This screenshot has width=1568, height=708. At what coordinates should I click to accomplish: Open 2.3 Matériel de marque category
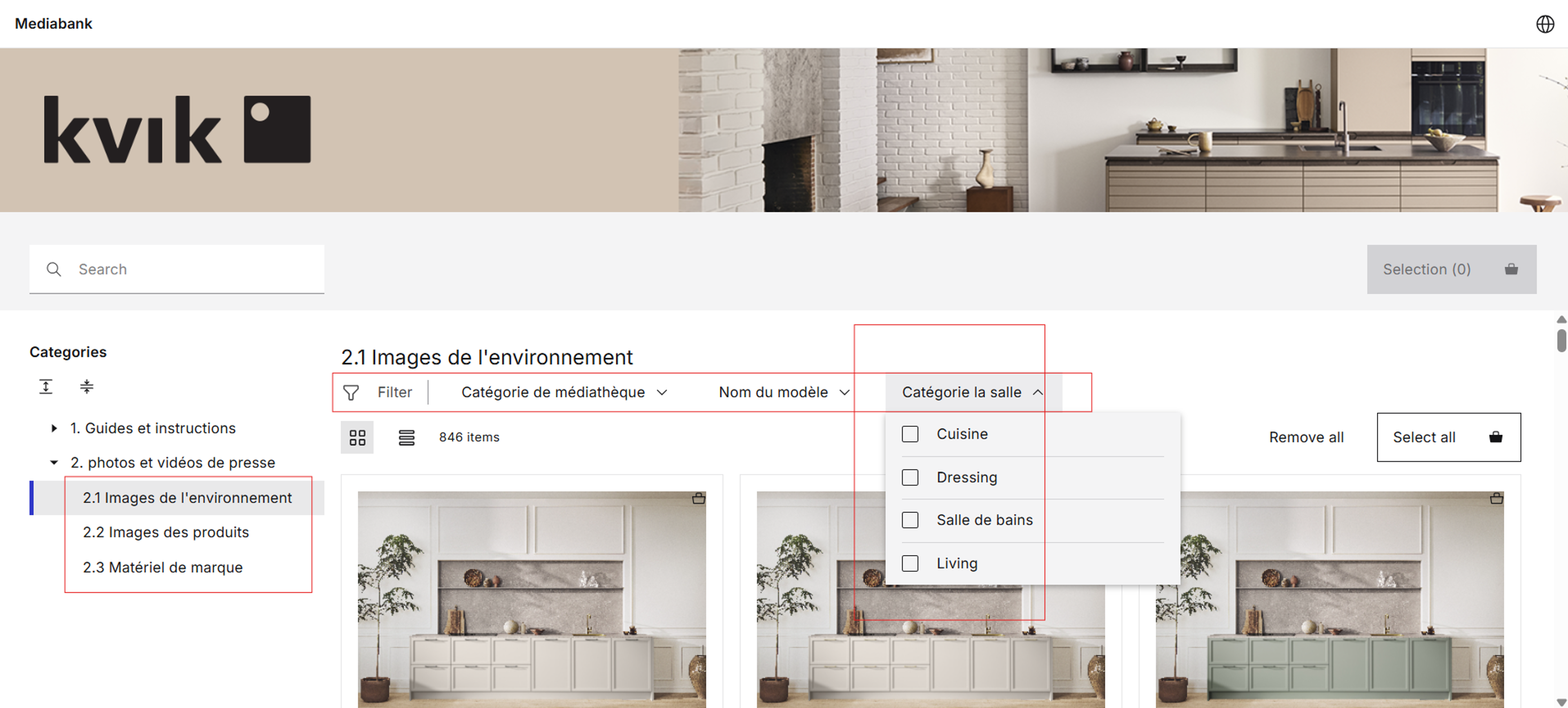coord(163,567)
